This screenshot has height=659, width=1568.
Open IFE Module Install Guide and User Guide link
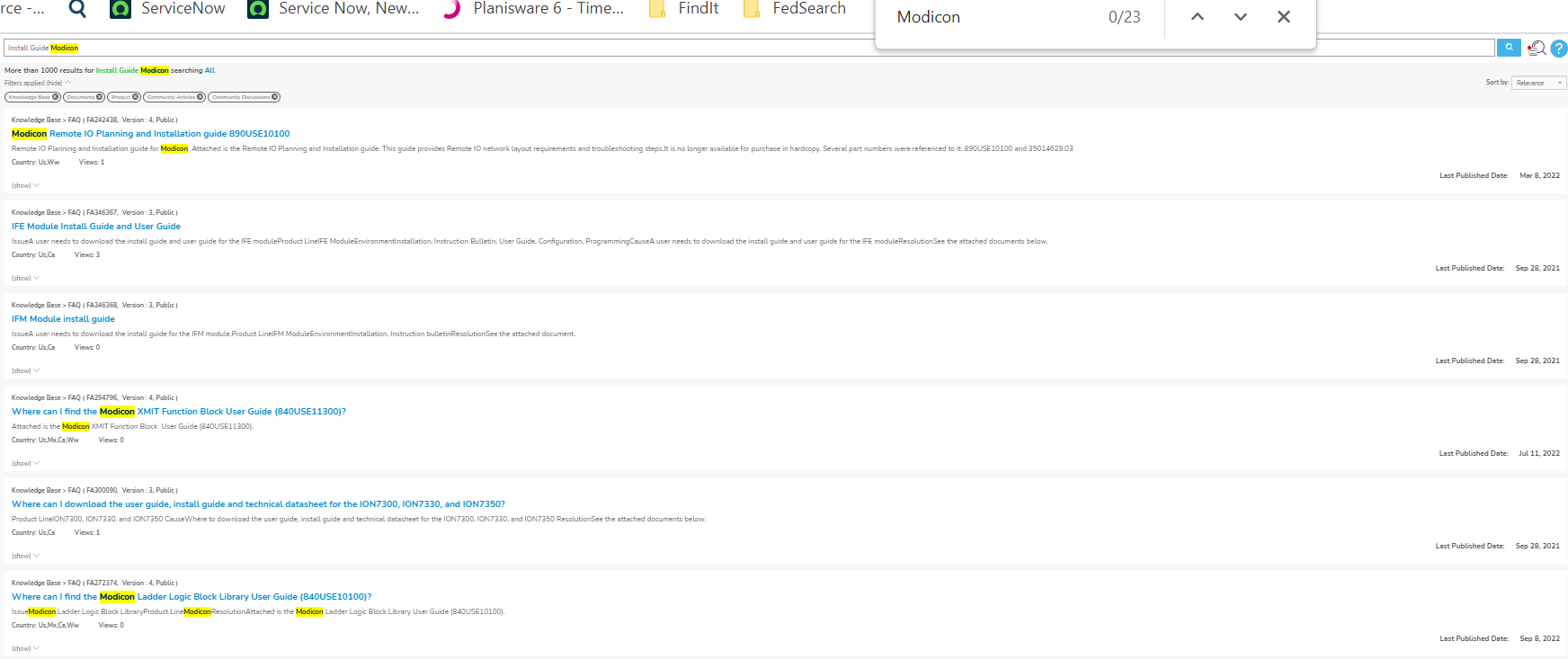tap(96, 227)
